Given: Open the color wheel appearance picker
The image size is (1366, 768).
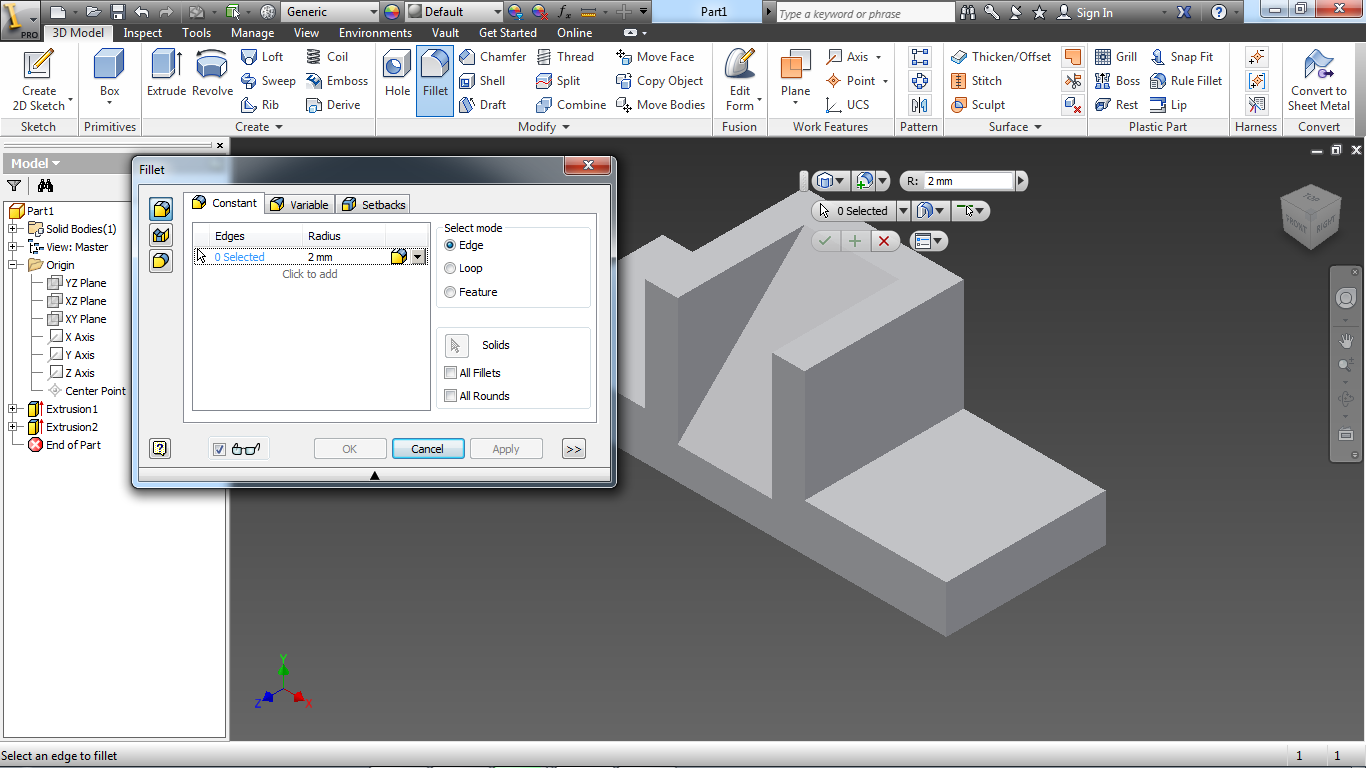Looking at the screenshot, I should click(391, 12).
